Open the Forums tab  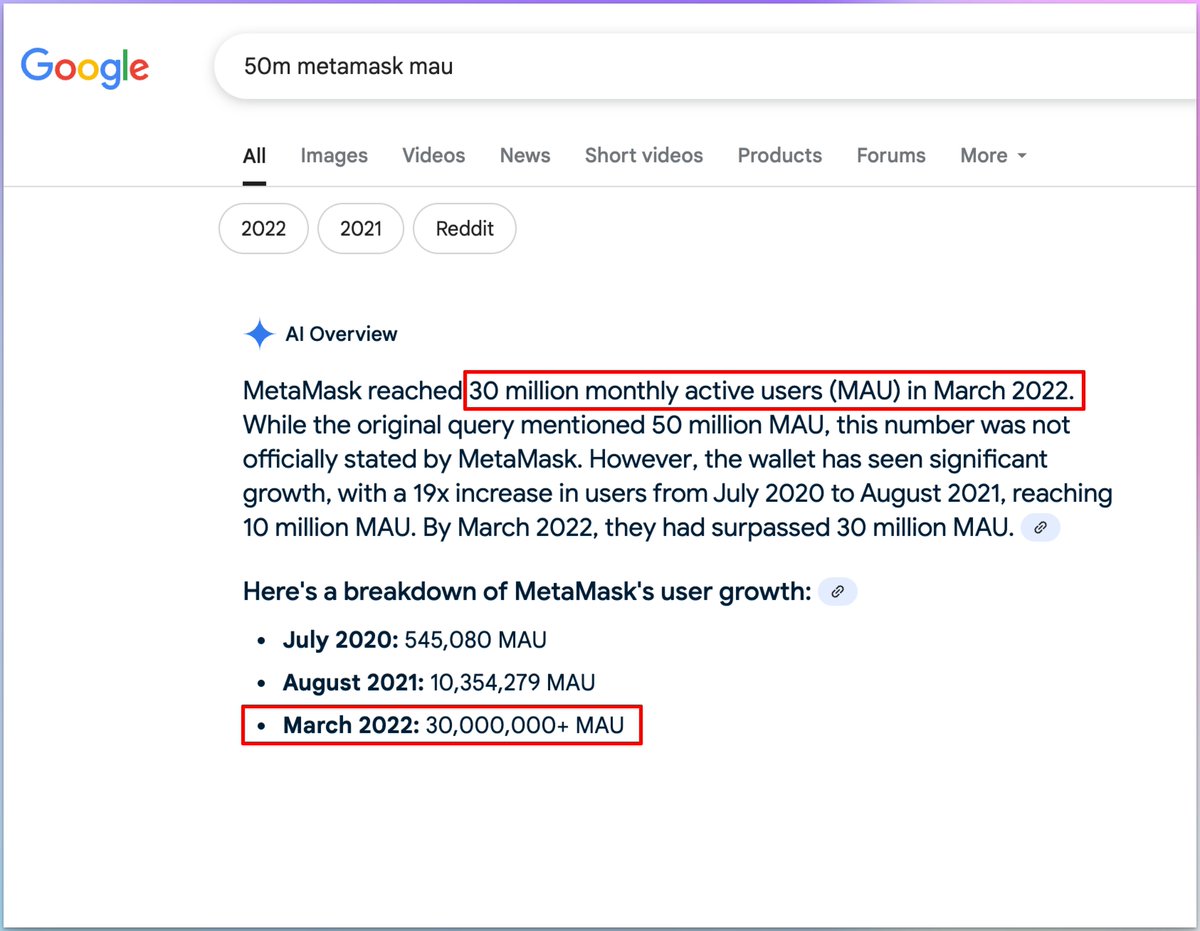tap(891, 156)
